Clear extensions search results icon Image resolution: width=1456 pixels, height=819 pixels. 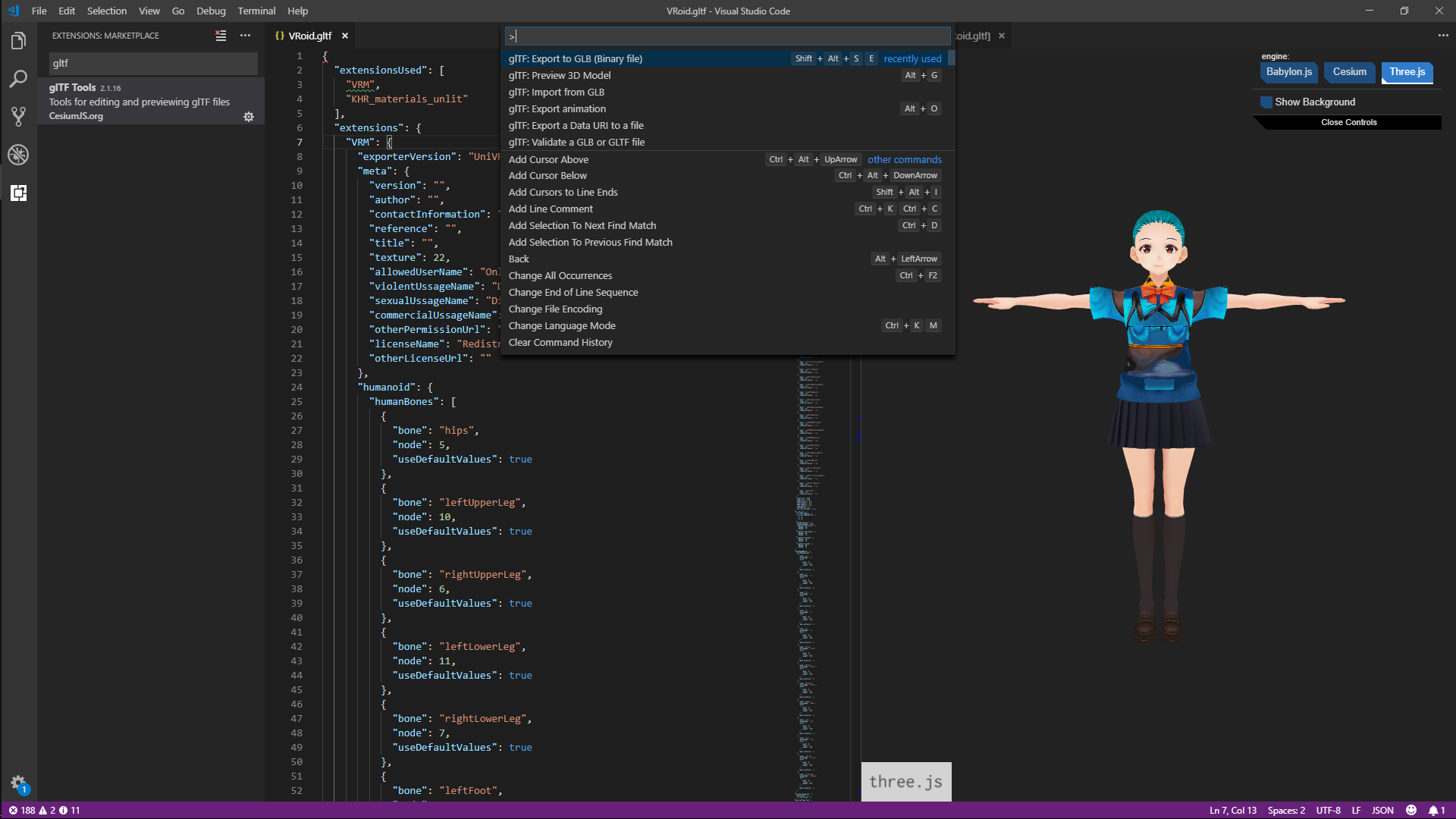(221, 36)
